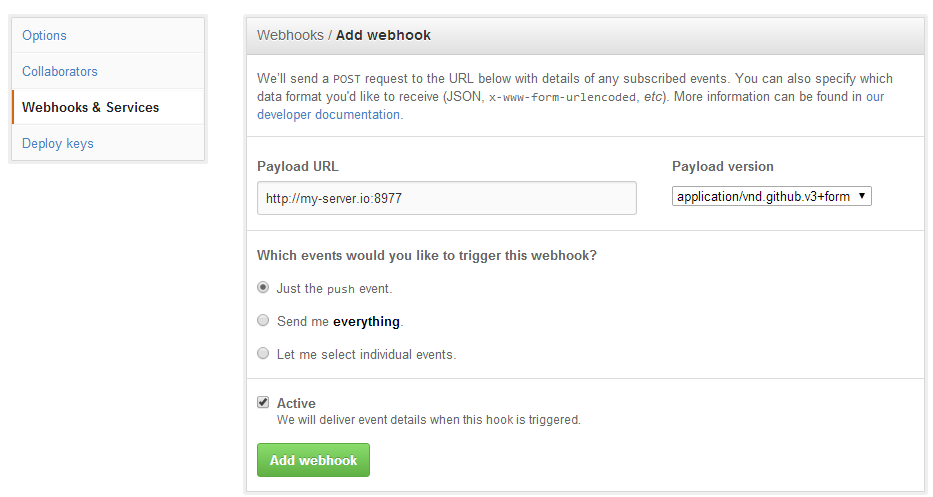Image resolution: width=933 pixels, height=497 pixels.
Task: Select 'Let me select individual events' radio
Action: (263, 353)
